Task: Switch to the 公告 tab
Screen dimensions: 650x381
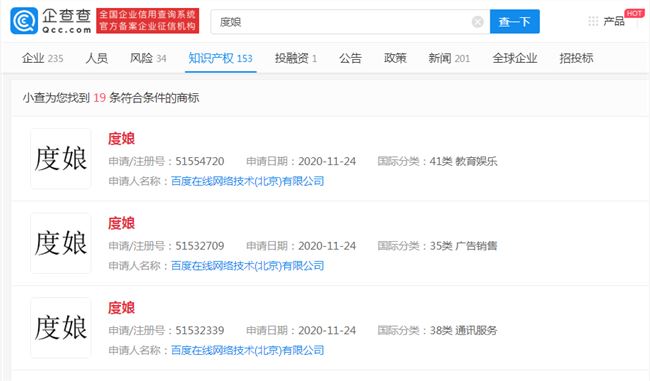Action: click(350, 58)
